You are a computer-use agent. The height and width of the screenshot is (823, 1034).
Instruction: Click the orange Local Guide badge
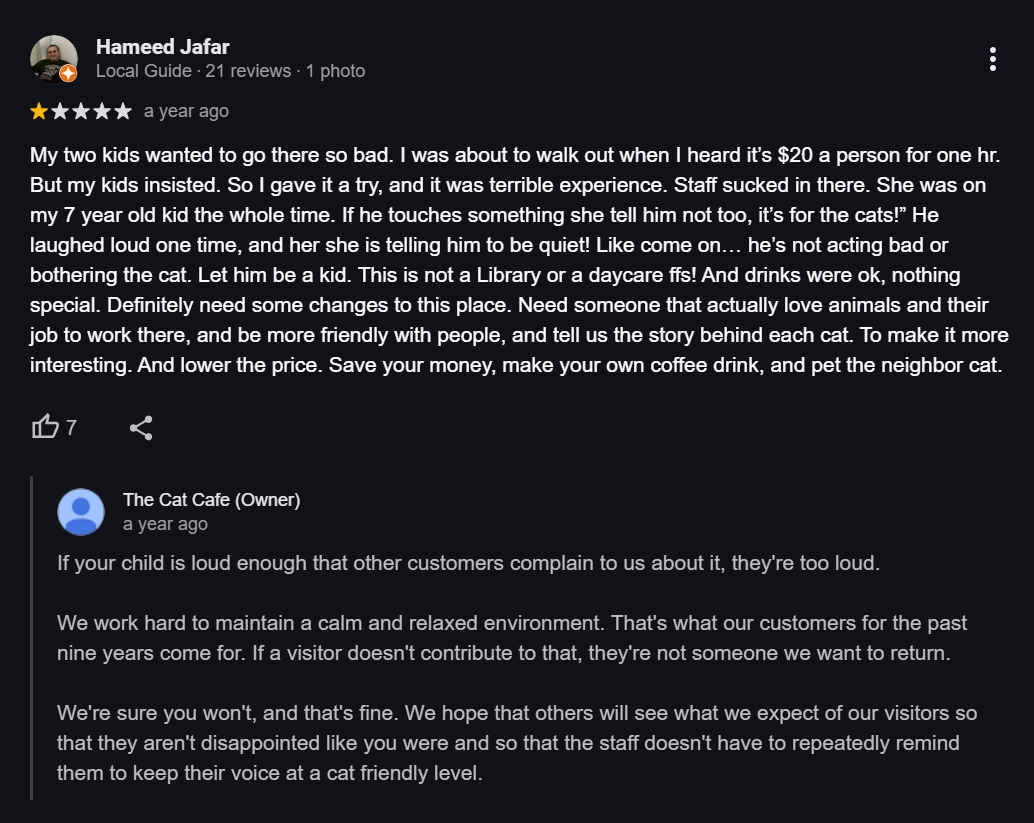click(x=68, y=73)
